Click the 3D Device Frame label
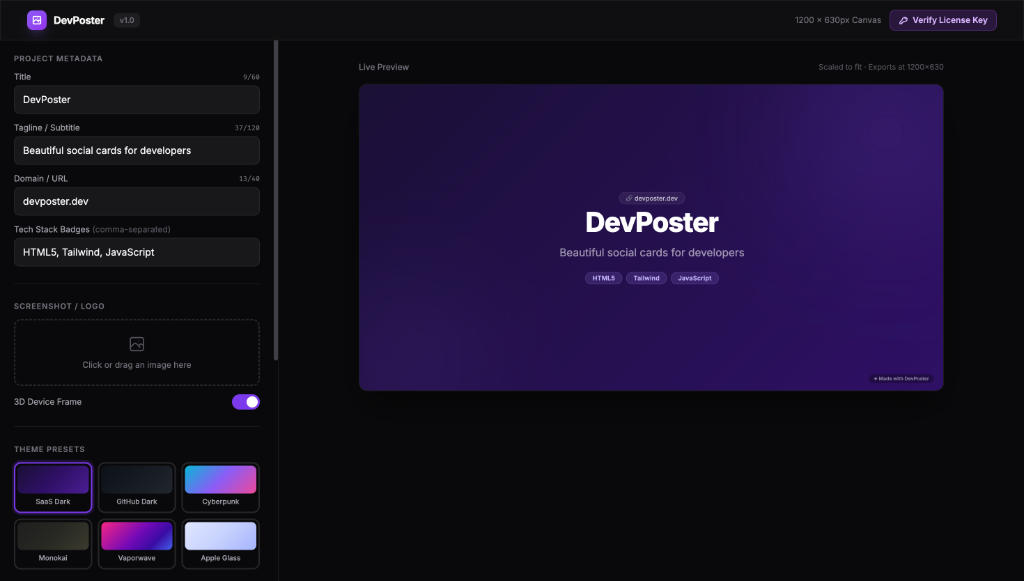This screenshot has width=1024, height=581. tap(48, 402)
